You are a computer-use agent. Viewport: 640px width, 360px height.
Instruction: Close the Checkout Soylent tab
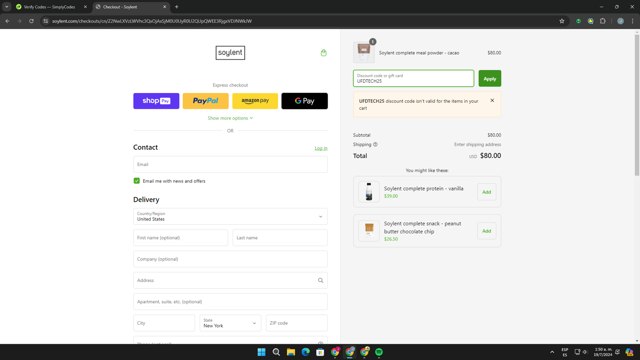coord(164,7)
